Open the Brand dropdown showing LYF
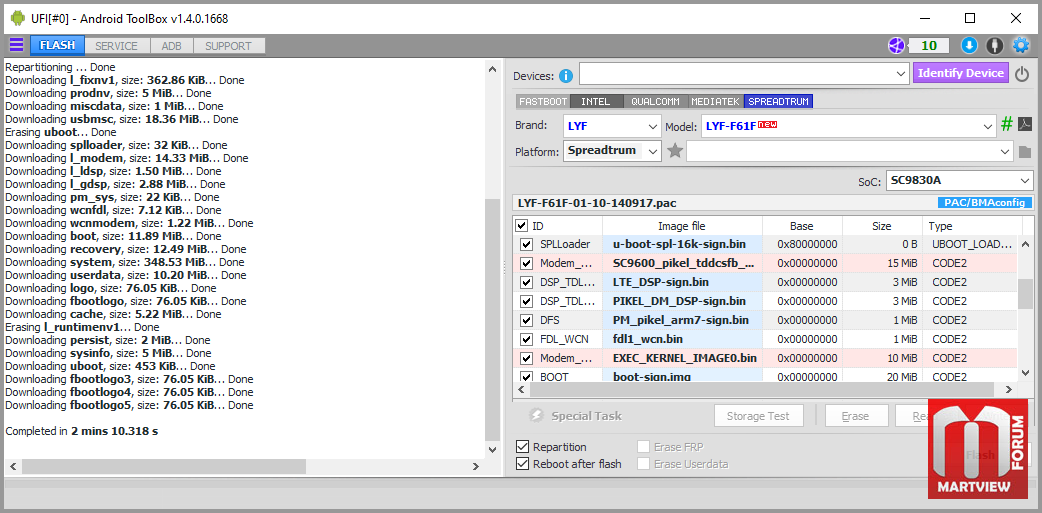The image size is (1042, 513). [612, 126]
